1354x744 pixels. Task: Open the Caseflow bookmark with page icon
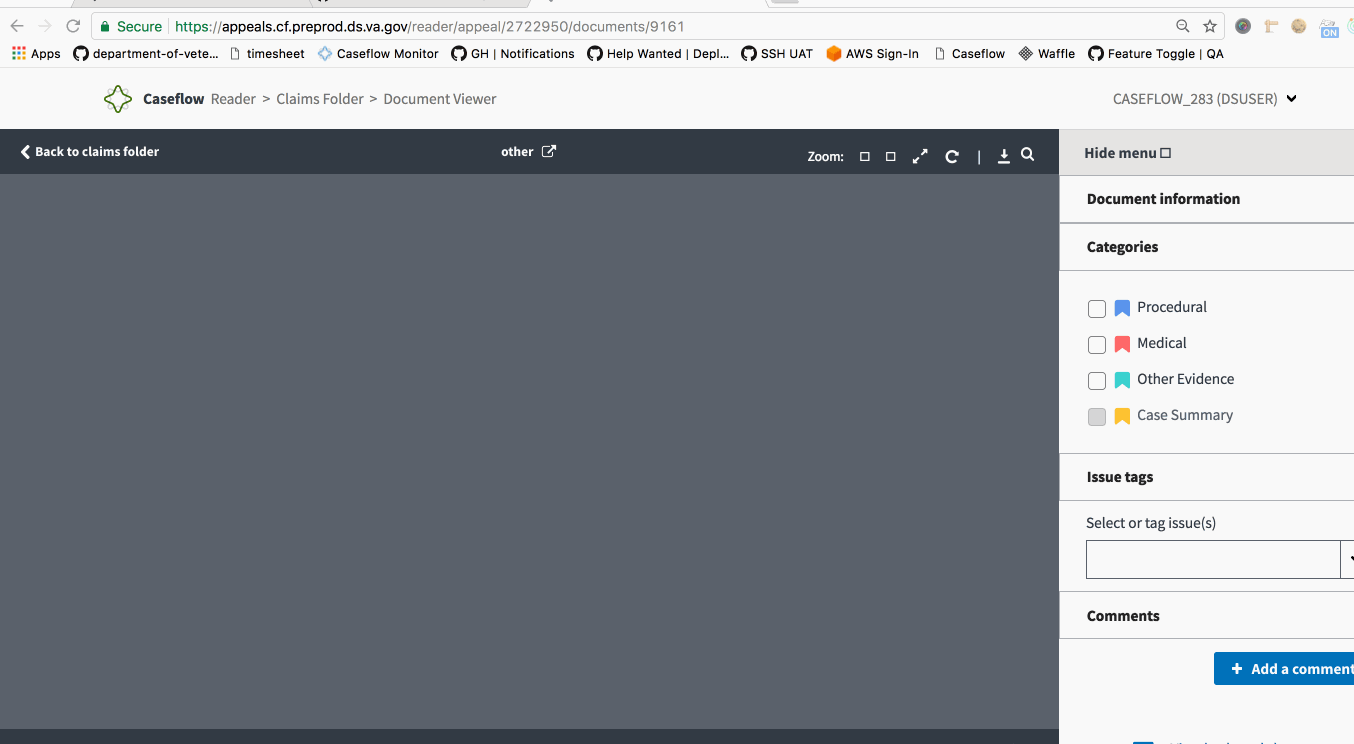969,54
